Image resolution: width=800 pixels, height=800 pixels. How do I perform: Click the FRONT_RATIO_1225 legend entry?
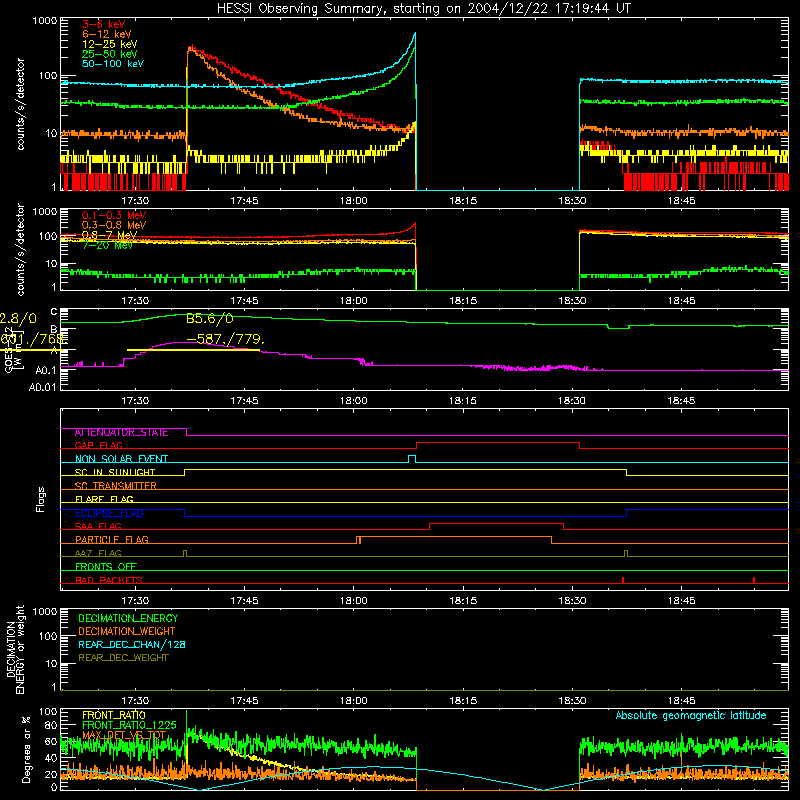pos(130,726)
